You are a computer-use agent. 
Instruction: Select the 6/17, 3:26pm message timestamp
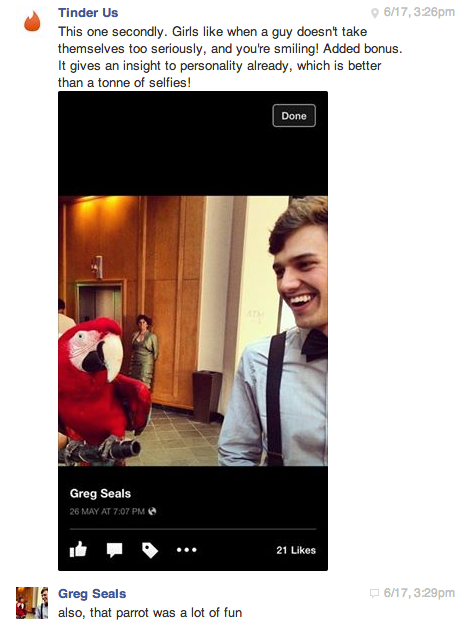tap(419, 12)
